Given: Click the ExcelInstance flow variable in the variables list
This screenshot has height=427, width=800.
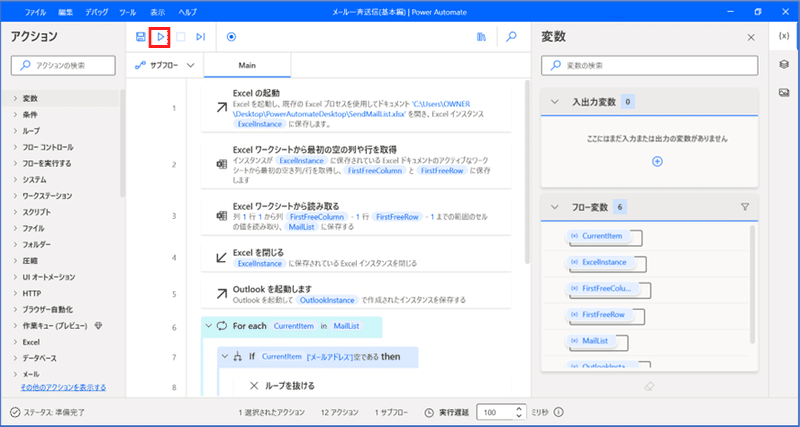Looking at the screenshot, I should point(603,262).
